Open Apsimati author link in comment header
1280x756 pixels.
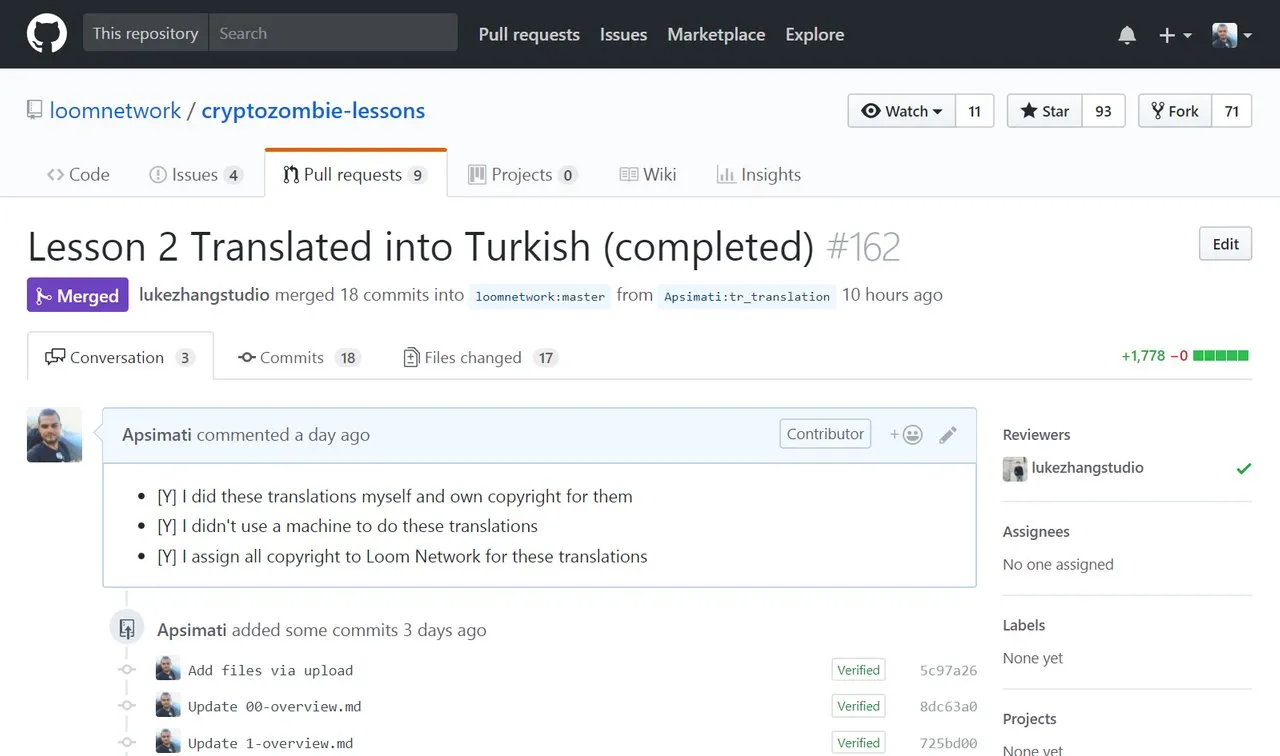click(x=157, y=435)
